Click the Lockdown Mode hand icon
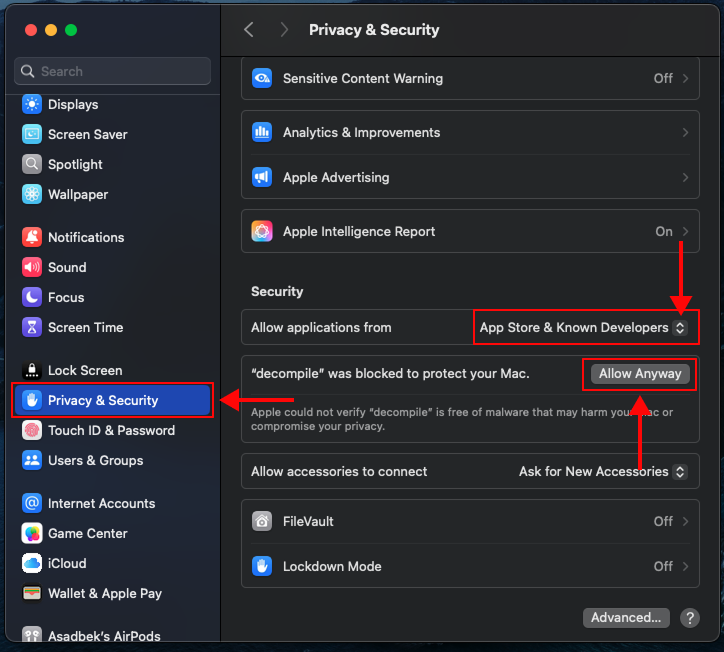Image resolution: width=724 pixels, height=652 pixels. [262, 566]
